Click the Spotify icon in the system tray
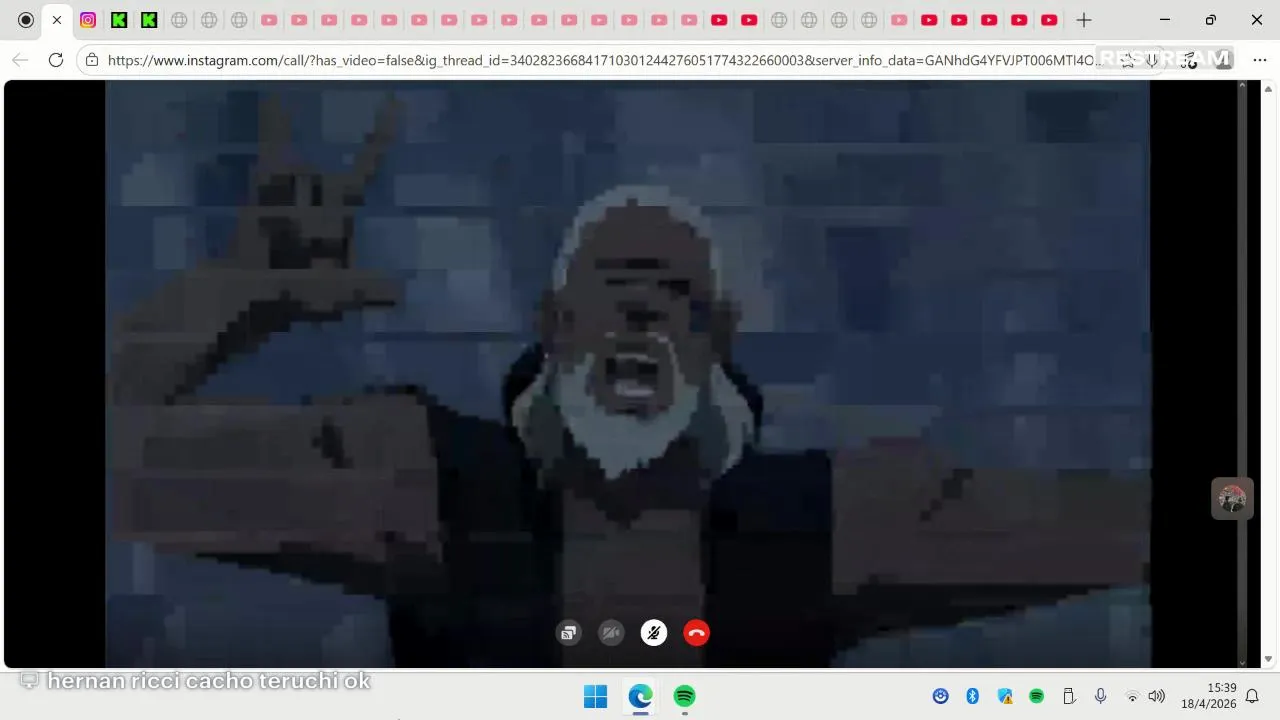Viewport: 1280px width, 720px height. [1037, 696]
